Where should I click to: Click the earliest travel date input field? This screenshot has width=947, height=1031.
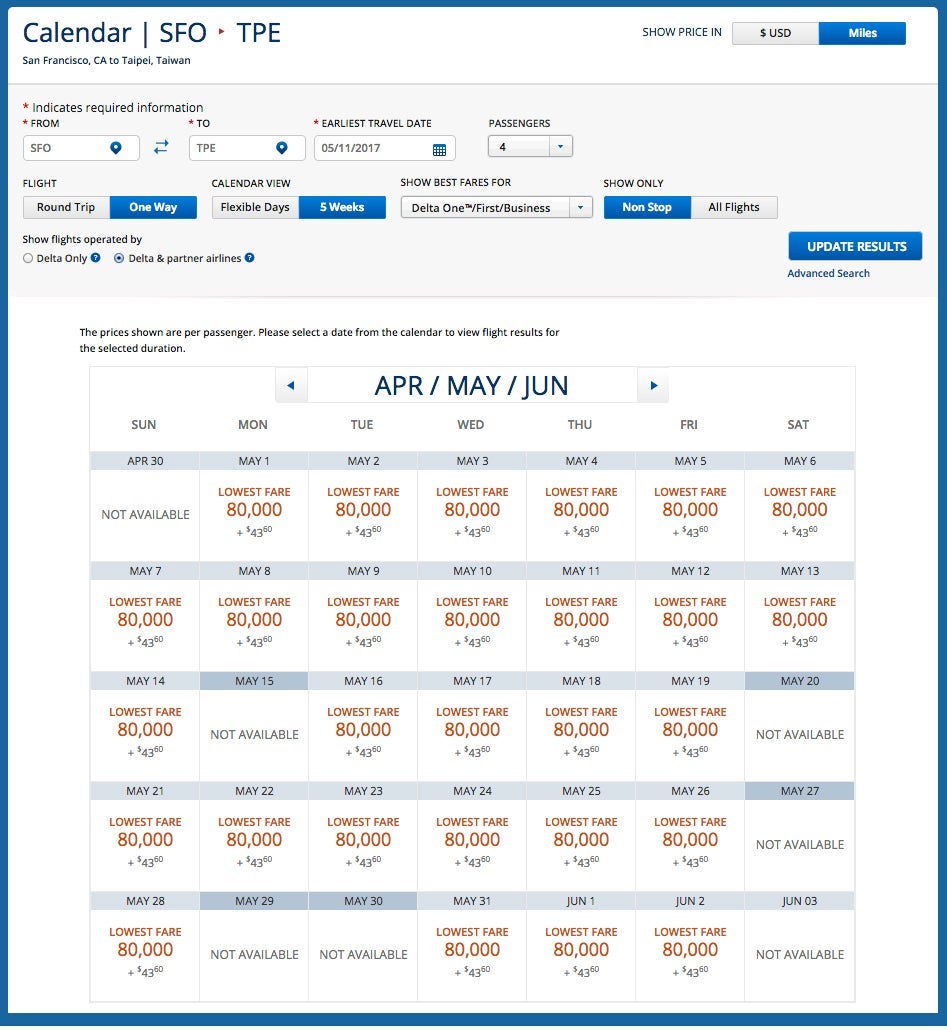[370, 149]
